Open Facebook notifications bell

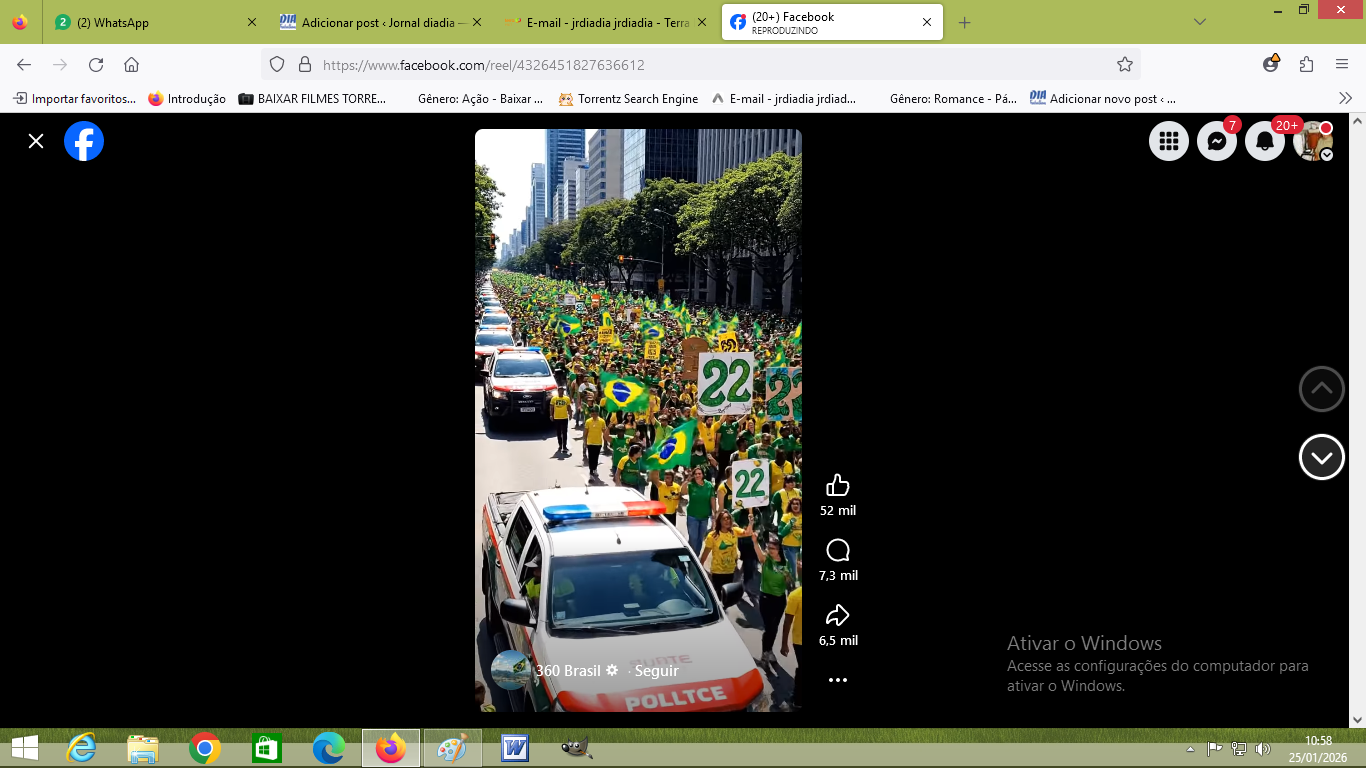[x=1264, y=141]
